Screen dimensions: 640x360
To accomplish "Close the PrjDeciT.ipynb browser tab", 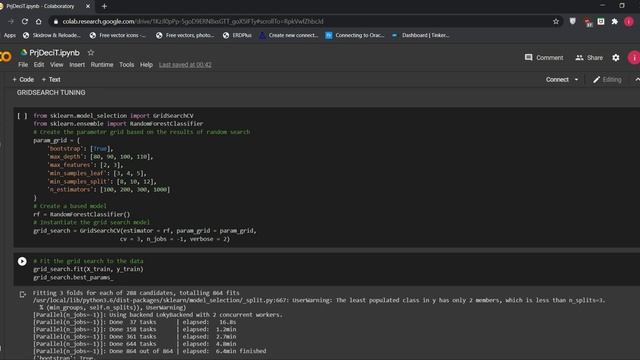I will 88,6.
